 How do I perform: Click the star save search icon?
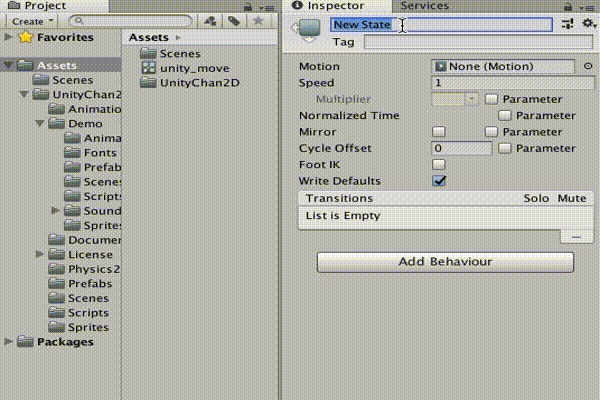pyautogui.click(x=257, y=21)
